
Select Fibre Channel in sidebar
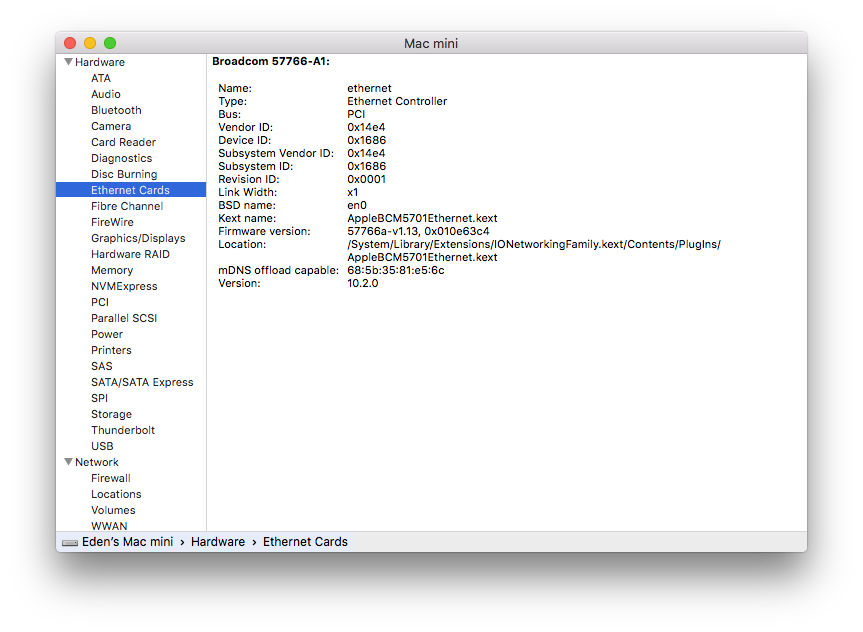(x=127, y=206)
